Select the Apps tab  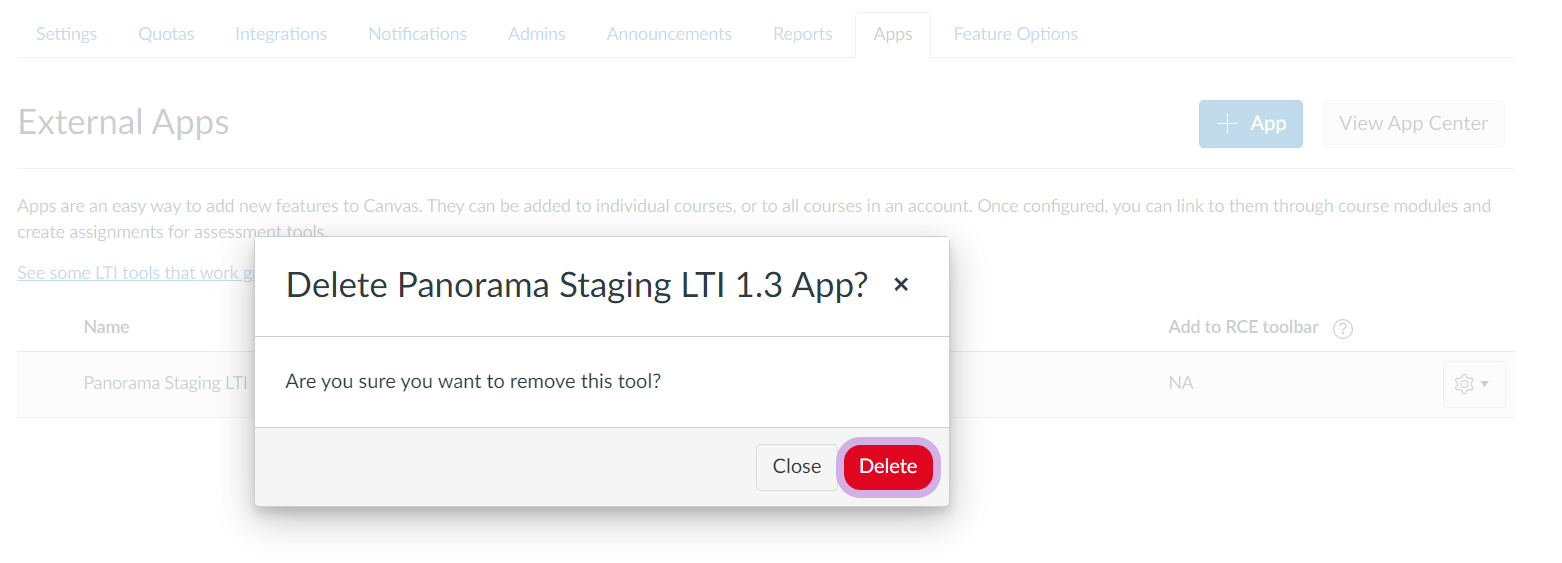click(893, 34)
